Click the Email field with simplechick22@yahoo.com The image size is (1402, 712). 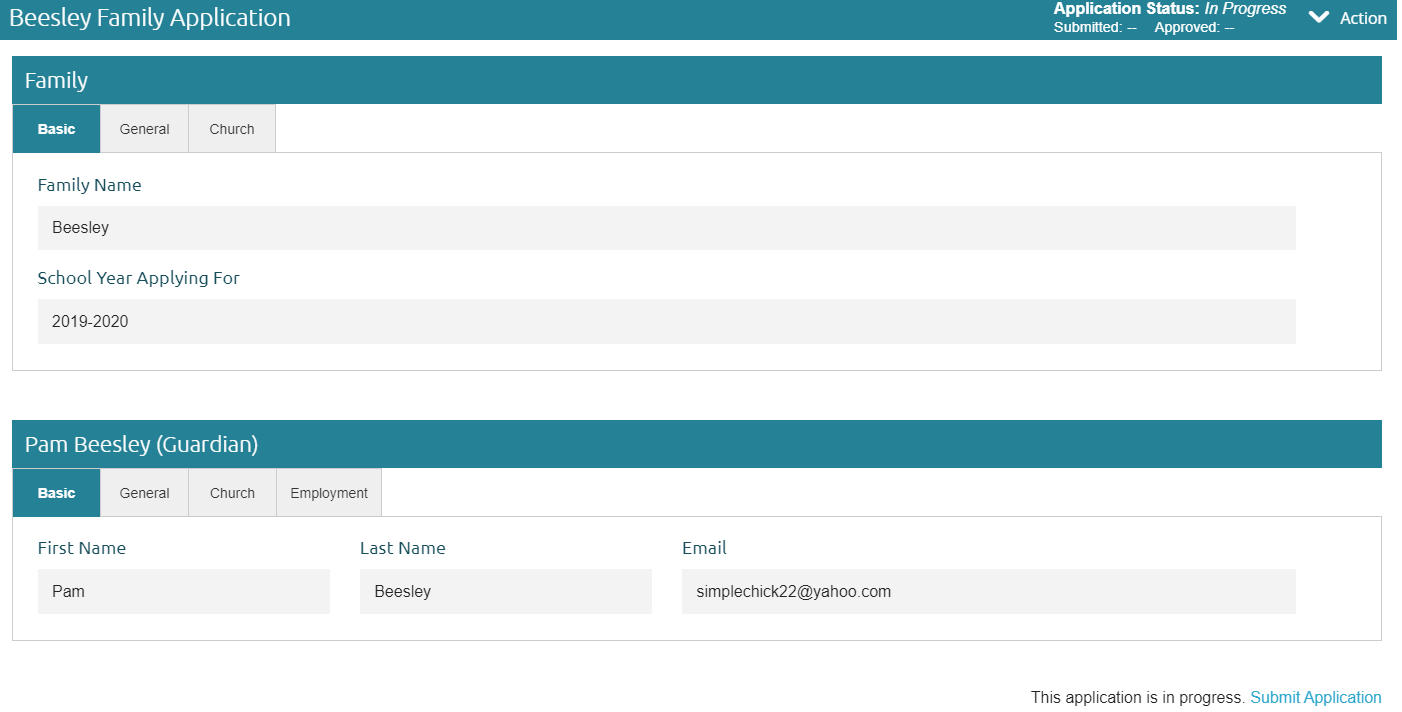pyautogui.click(x=988, y=592)
